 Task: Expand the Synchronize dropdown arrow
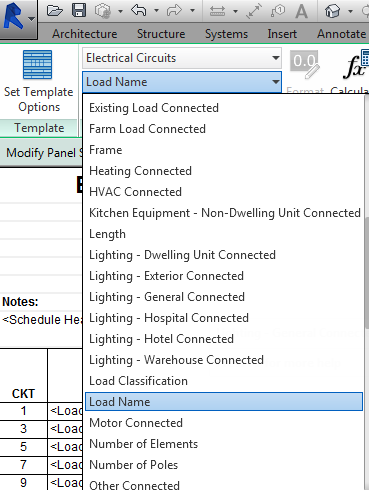(x=120, y=11)
